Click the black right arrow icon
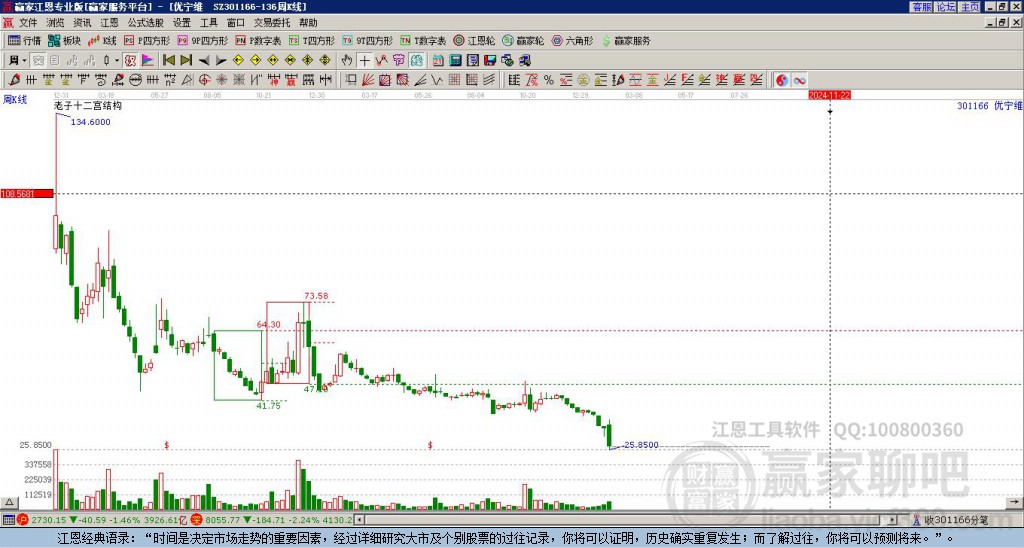1024x548 pixels. click(221, 60)
